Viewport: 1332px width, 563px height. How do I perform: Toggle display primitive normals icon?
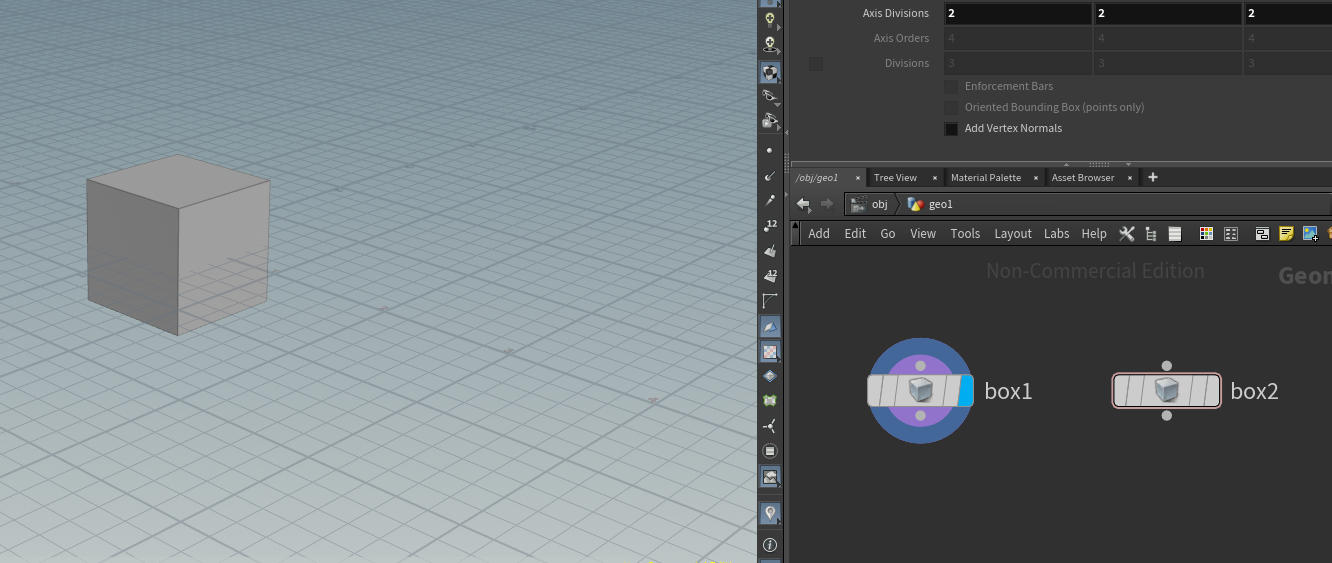pyautogui.click(x=769, y=251)
